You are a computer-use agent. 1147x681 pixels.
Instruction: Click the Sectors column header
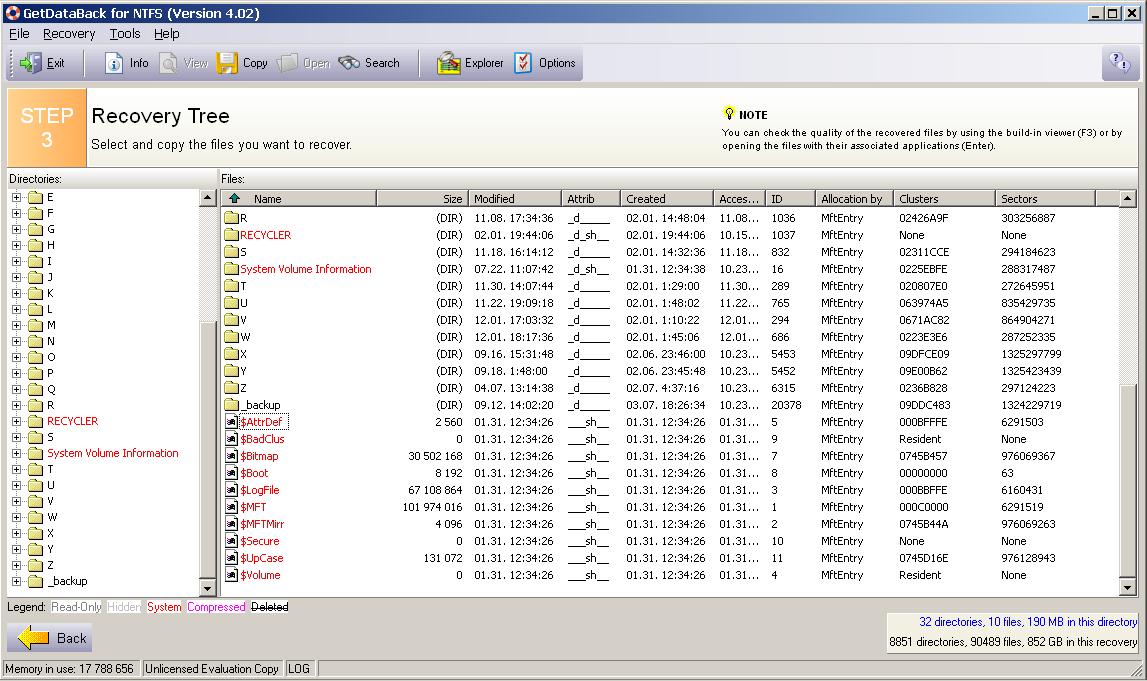(1045, 198)
